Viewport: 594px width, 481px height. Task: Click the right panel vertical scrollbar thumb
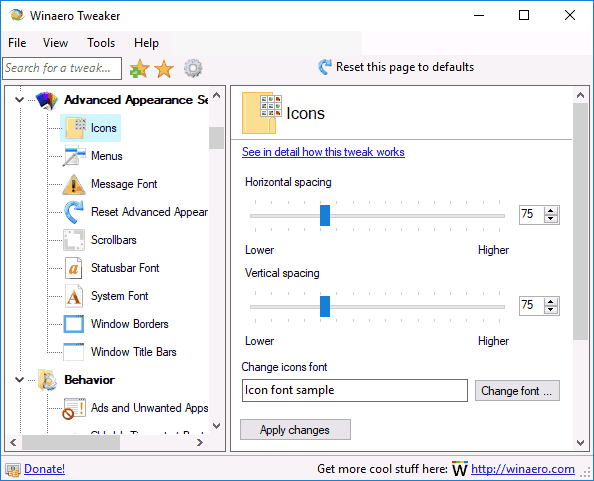tap(580, 222)
